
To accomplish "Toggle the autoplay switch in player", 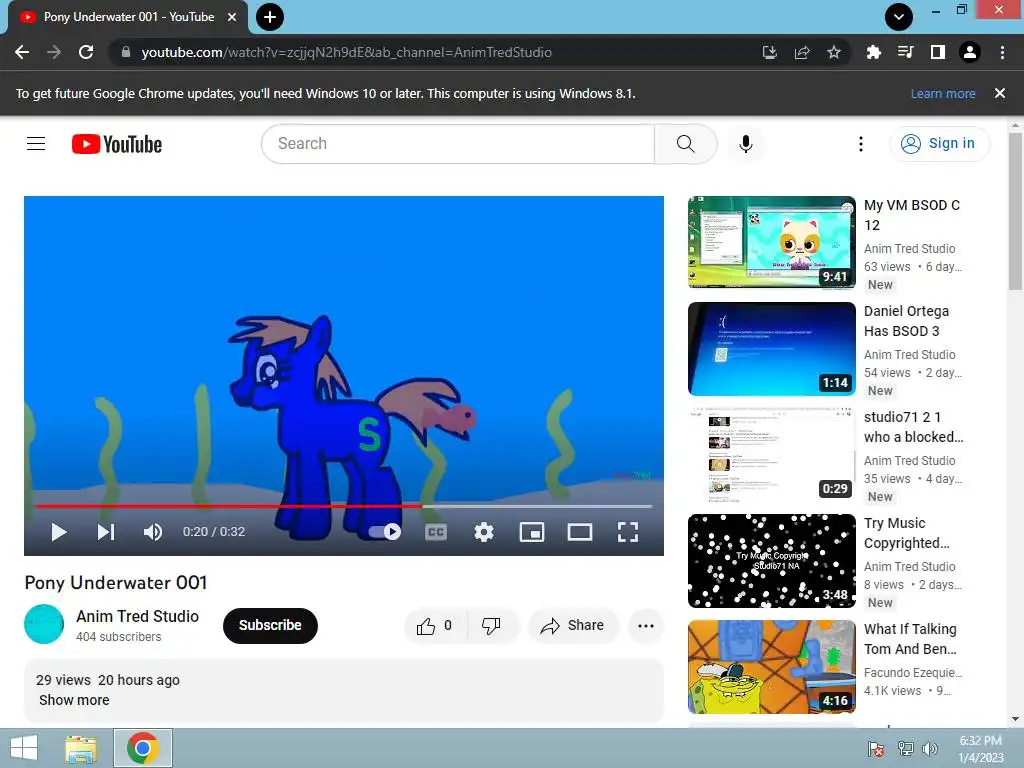I will [385, 532].
